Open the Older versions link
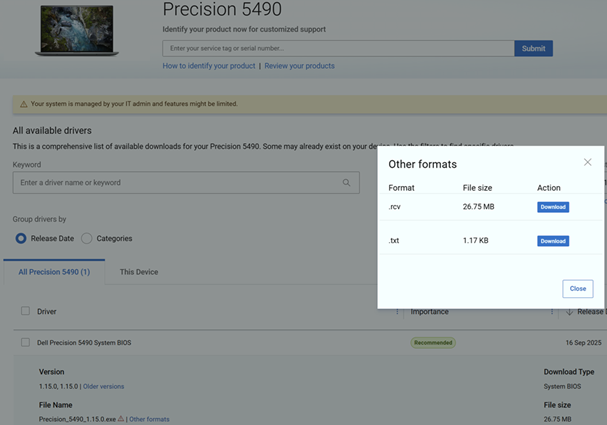Image resolution: width=607 pixels, height=425 pixels. point(104,386)
